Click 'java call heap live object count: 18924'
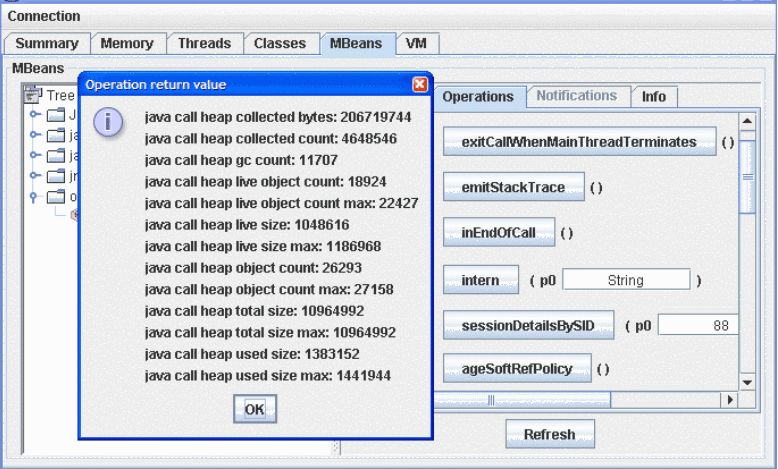Viewport: 778px width, 469px height. 265,182
